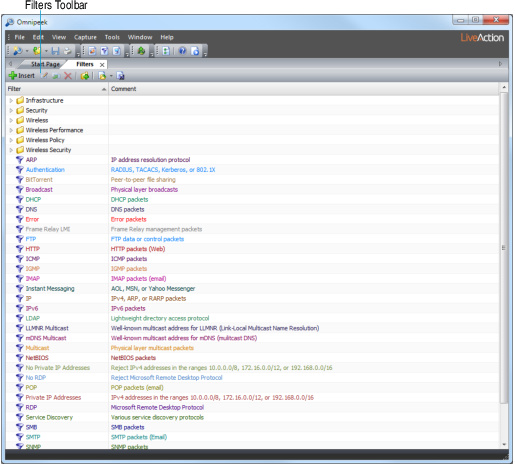
Task: Select the No Private IP Addresses filter
Action: click(58, 368)
